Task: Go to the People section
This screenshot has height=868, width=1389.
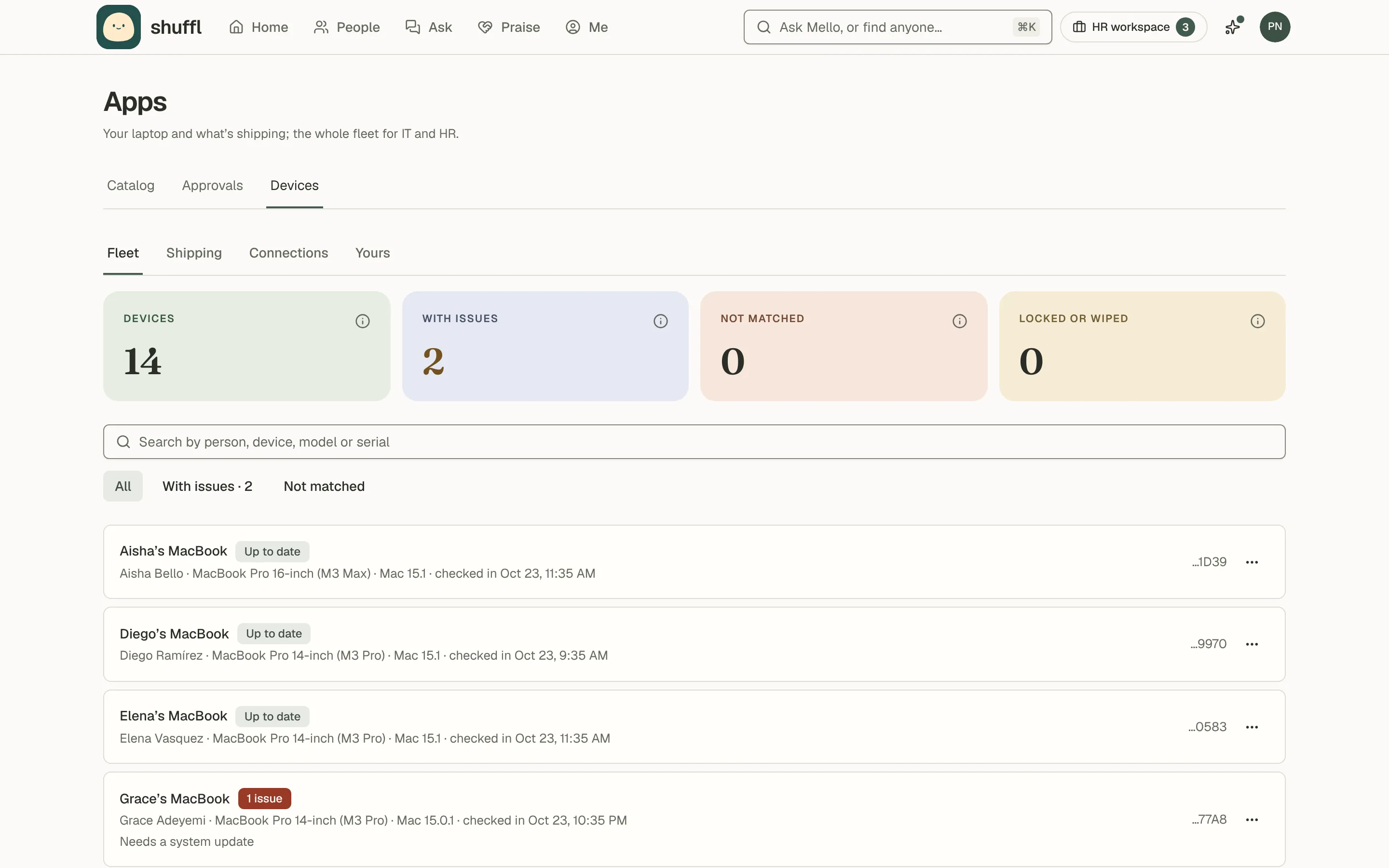Action: [x=347, y=27]
